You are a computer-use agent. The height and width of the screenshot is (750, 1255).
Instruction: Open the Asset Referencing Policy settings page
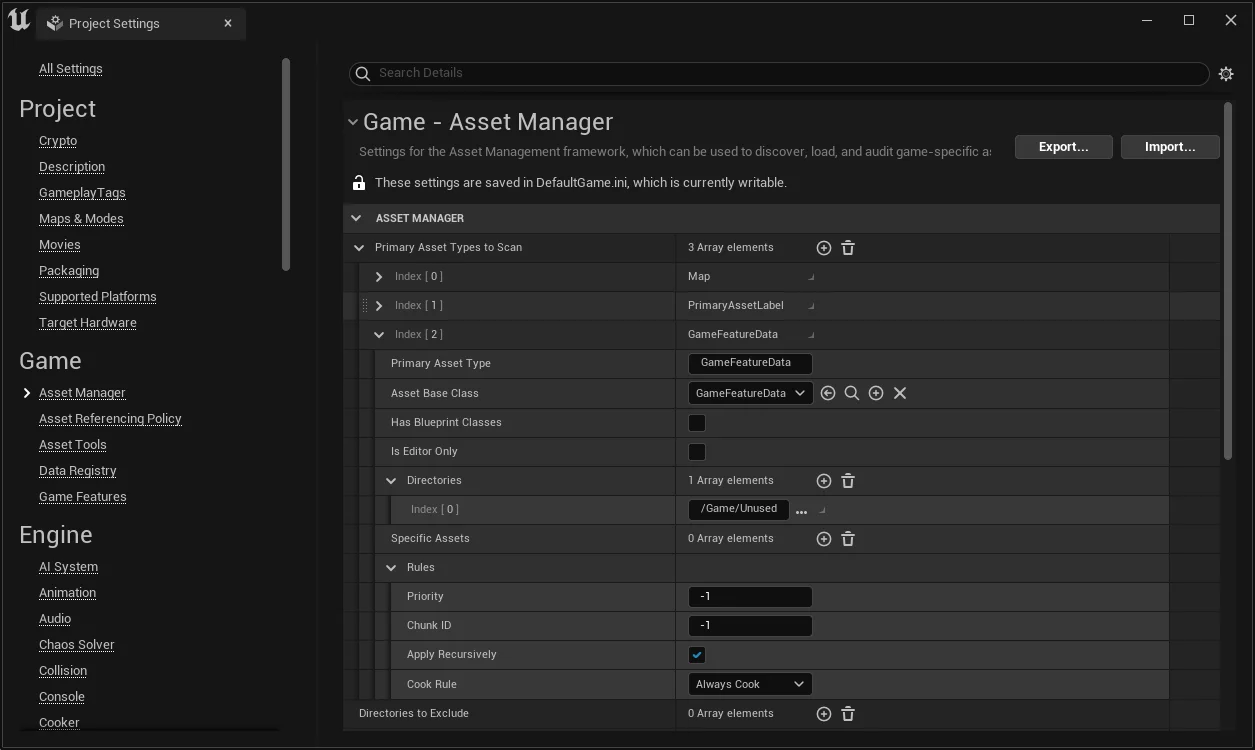[110, 419]
